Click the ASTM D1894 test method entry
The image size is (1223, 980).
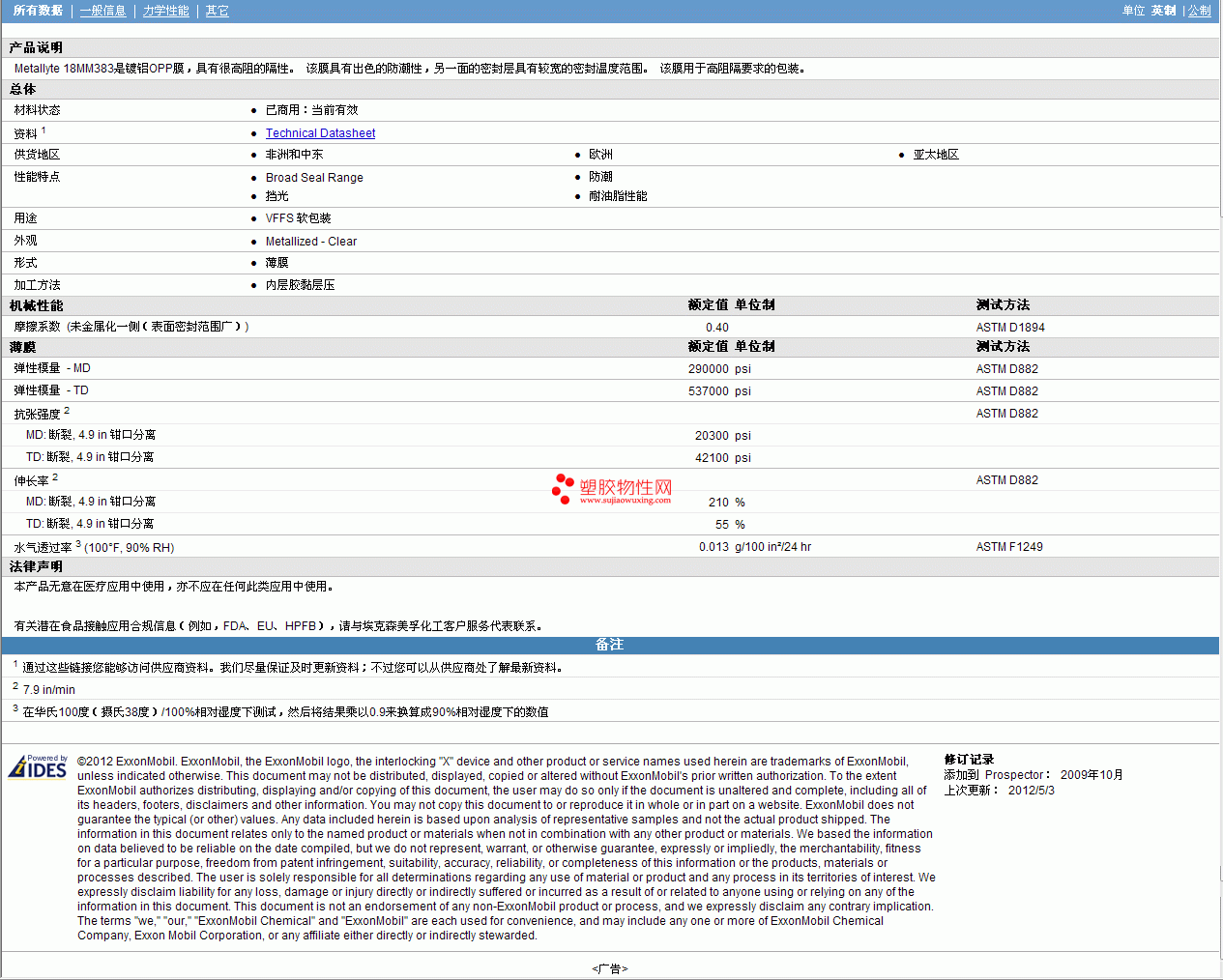coord(1009,328)
